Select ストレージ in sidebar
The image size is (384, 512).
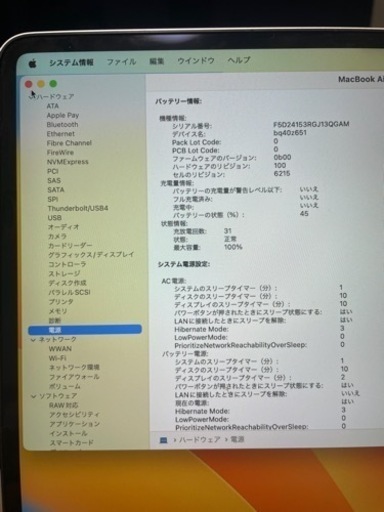click(x=64, y=274)
